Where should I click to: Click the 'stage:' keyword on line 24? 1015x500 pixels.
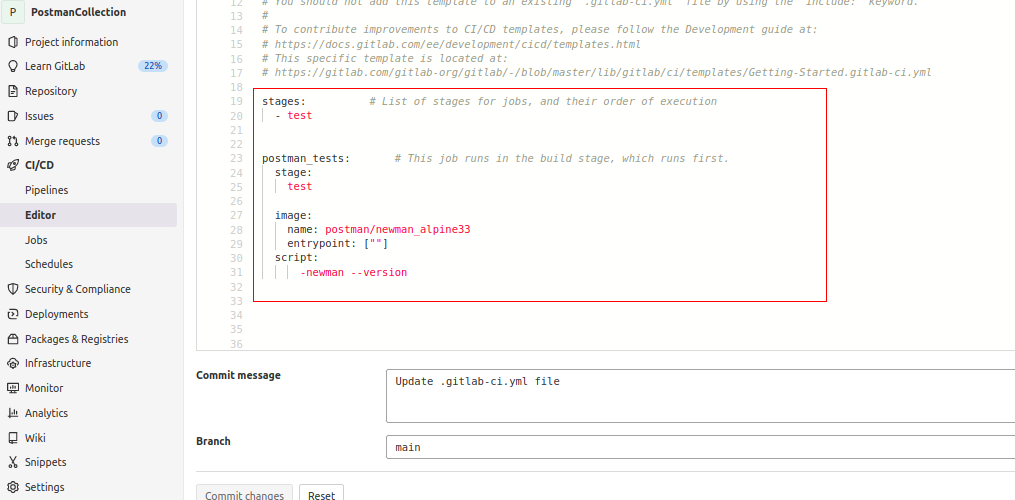tap(293, 173)
